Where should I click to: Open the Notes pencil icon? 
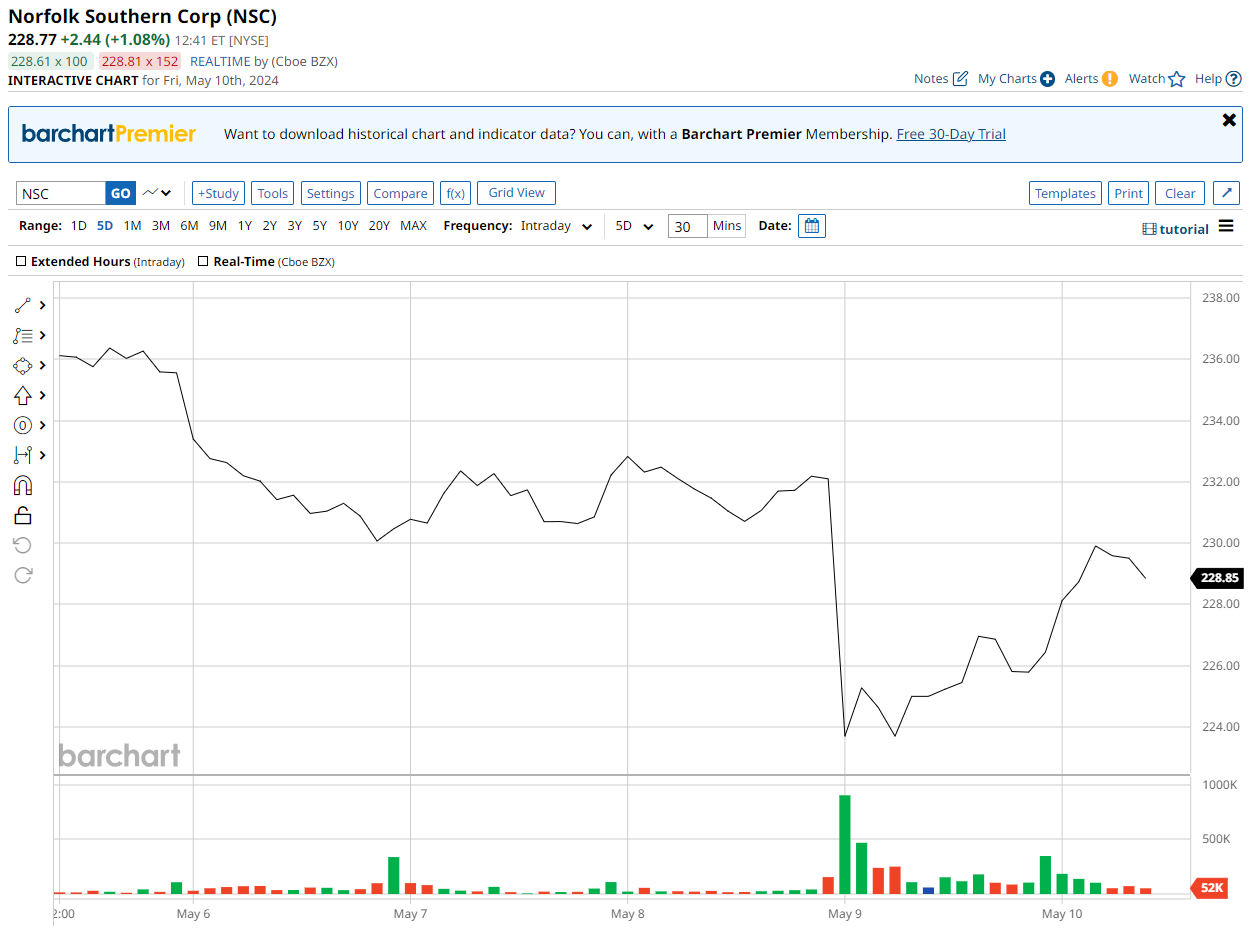[x=960, y=79]
